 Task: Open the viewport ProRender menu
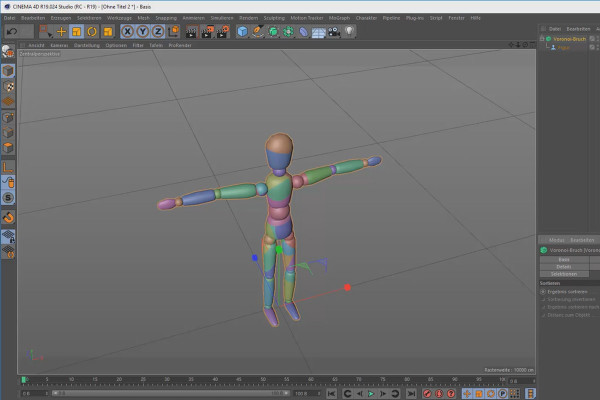tap(180, 45)
